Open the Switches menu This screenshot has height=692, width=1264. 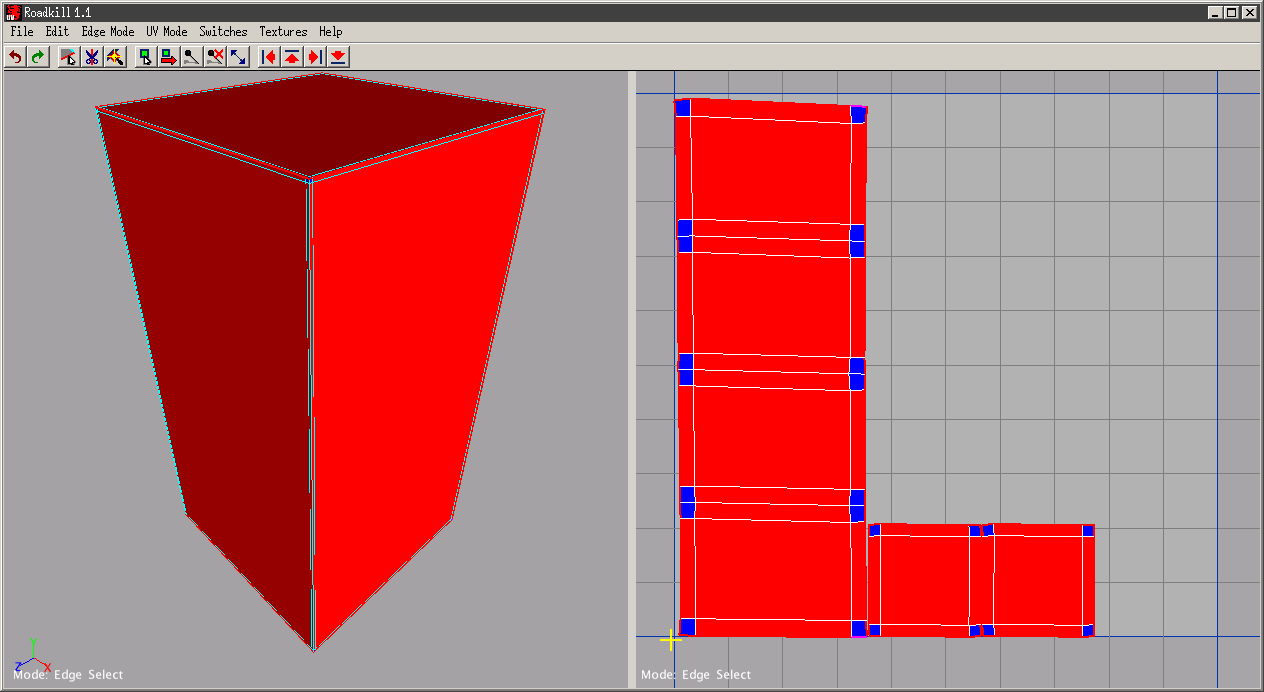pyautogui.click(x=223, y=32)
